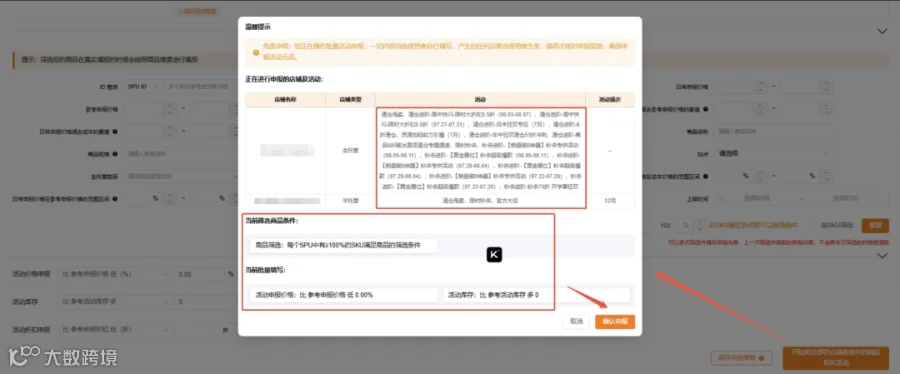The image size is (900, 374).
Task: Click the orange warning icon in disclaimer banner
Action: [x=256, y=52]
